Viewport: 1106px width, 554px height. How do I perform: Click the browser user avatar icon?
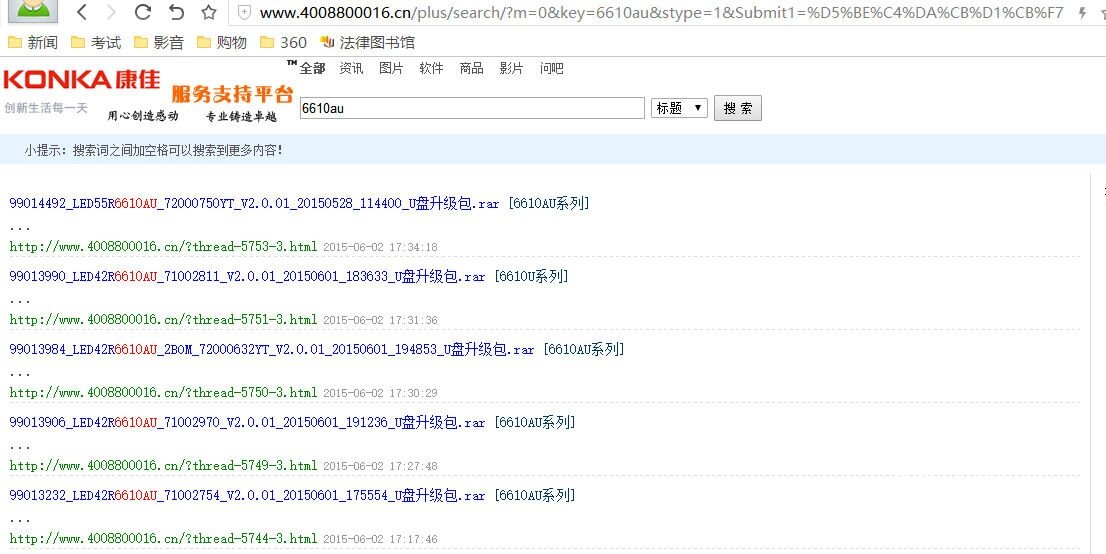tap(34, 9)
